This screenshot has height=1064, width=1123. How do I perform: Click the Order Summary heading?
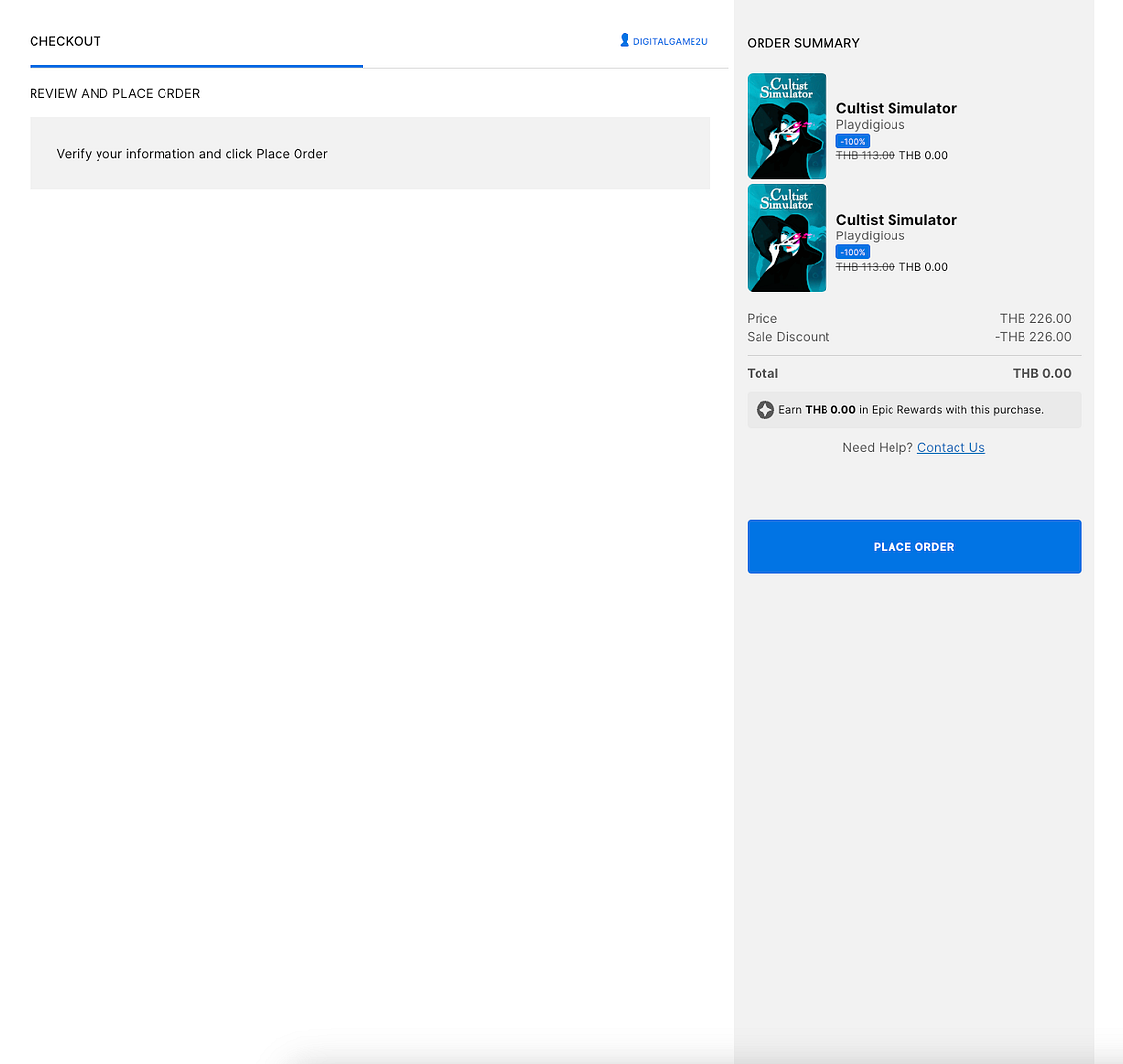(x=803, y=43)
